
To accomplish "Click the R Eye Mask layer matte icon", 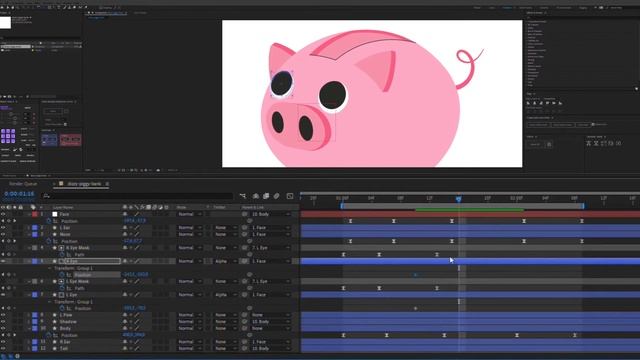I will pyautogui.click(x=61, y=248).
